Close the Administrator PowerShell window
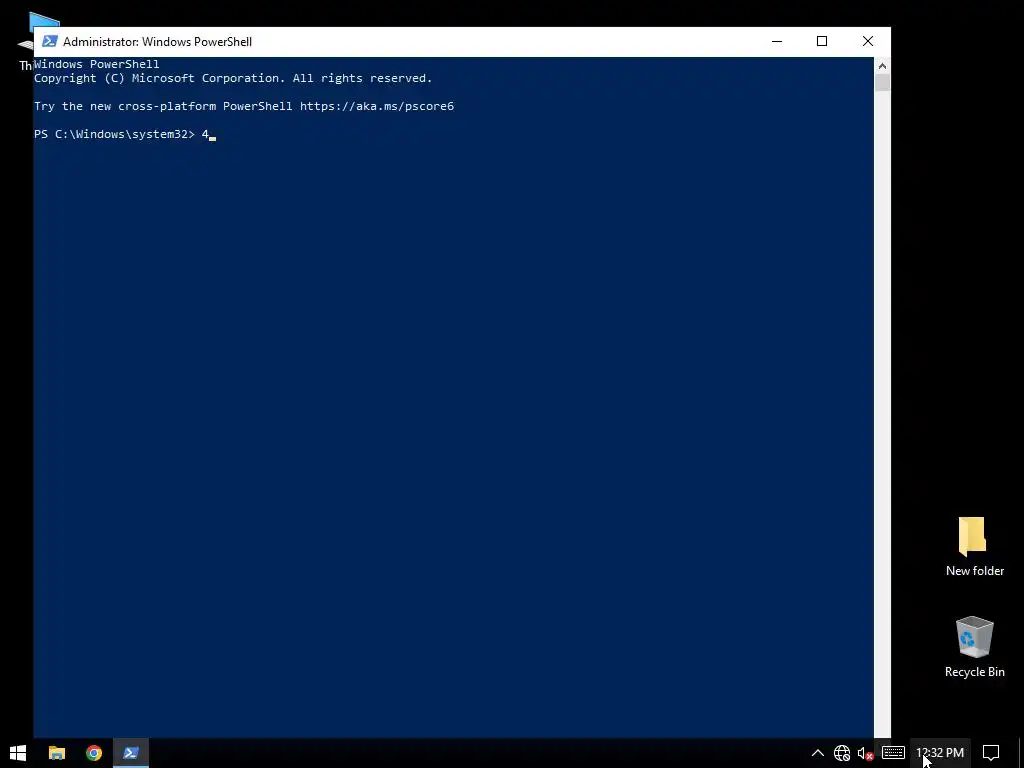 coord(867,41)
